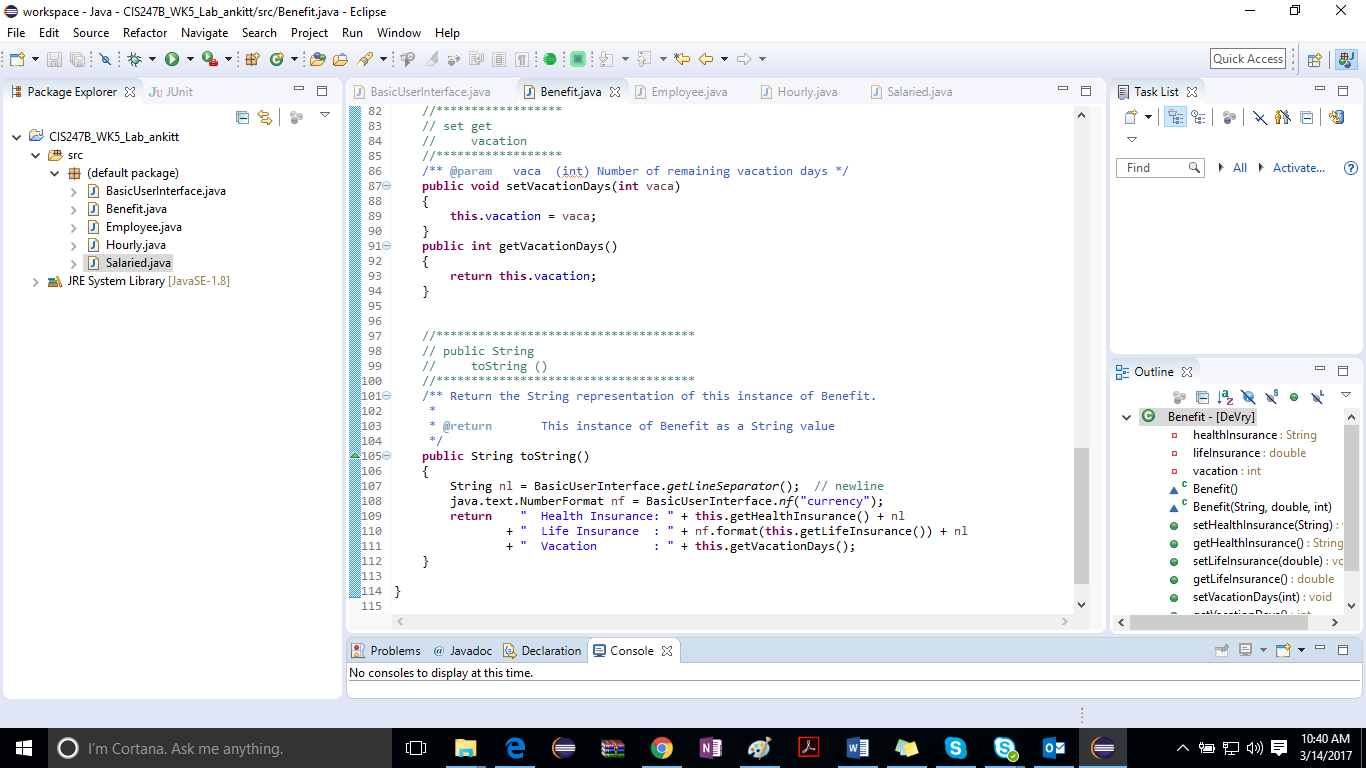Click the editor vertical scrollbar thumb
This screenshot has width=1366, height=768.
coord(1081,515)
